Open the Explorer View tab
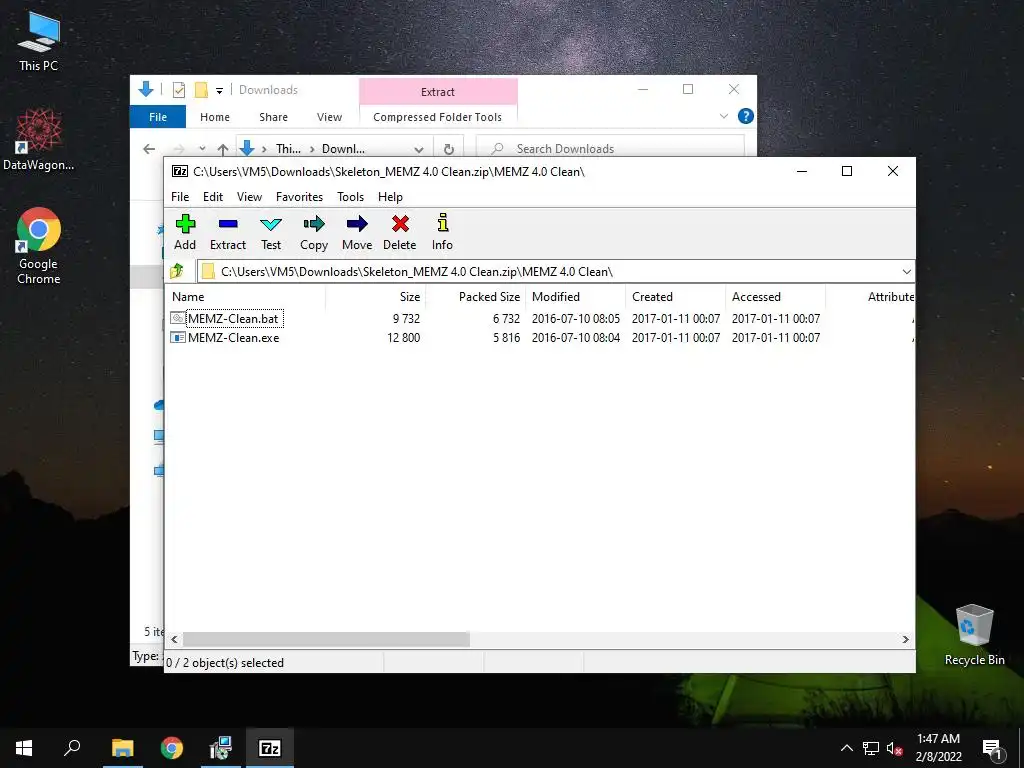The width and height of the screenshot is (1024, 768). 329,117
